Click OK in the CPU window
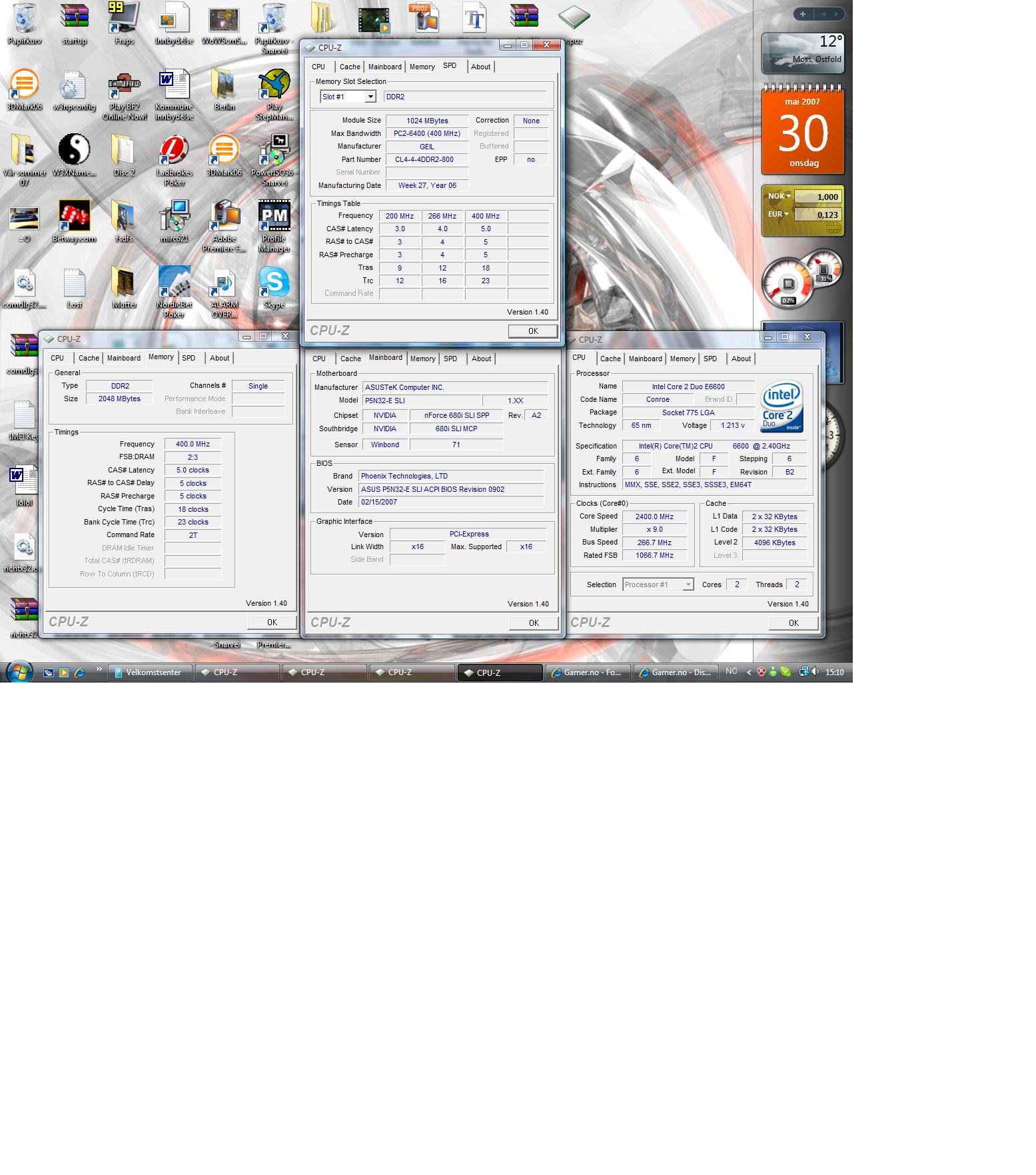This screenshot has height=1175, width=1036. point(793,622)
